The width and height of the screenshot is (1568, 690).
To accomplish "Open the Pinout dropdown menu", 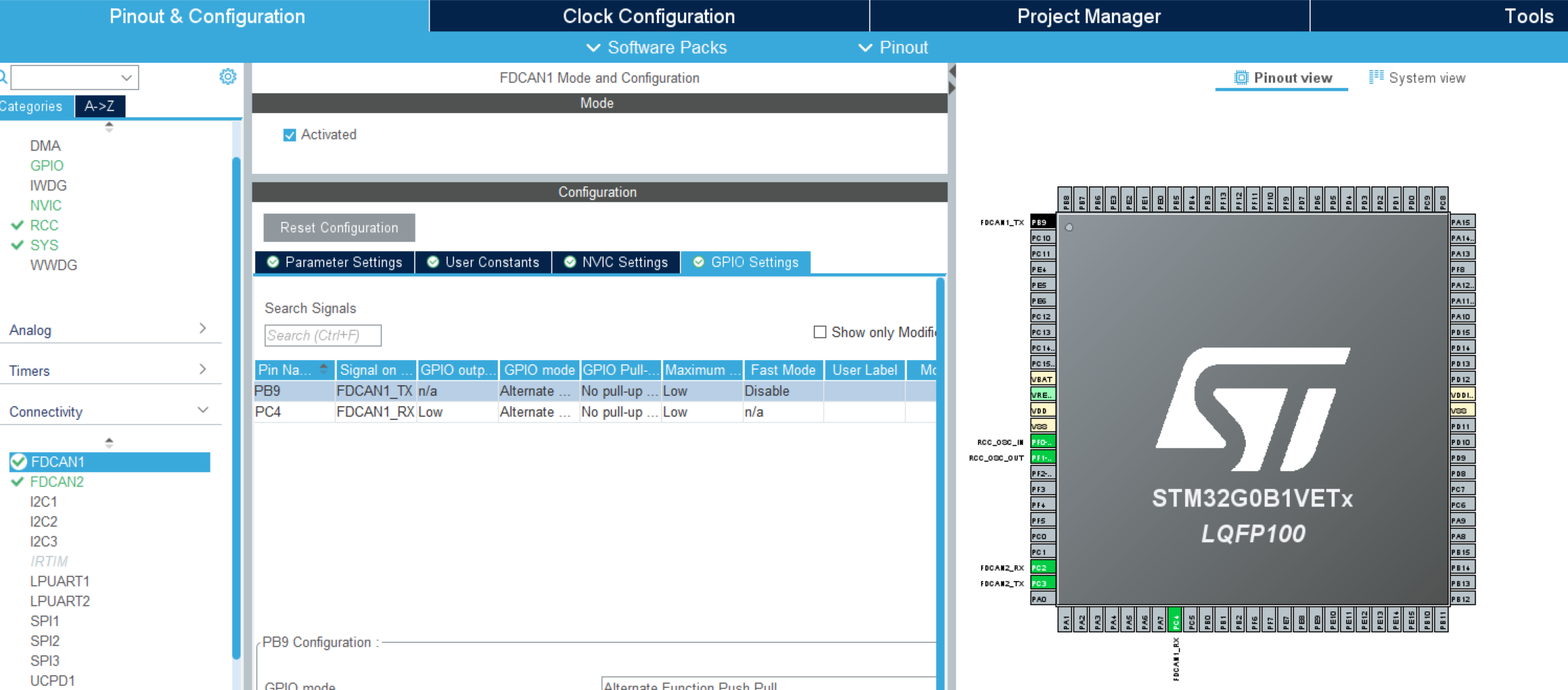I will pos(893,47).
